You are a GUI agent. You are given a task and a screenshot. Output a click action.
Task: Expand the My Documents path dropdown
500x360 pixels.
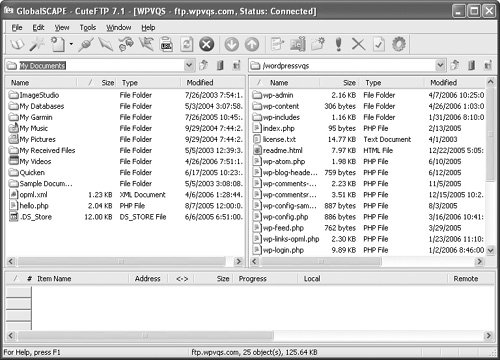(189, 65)
